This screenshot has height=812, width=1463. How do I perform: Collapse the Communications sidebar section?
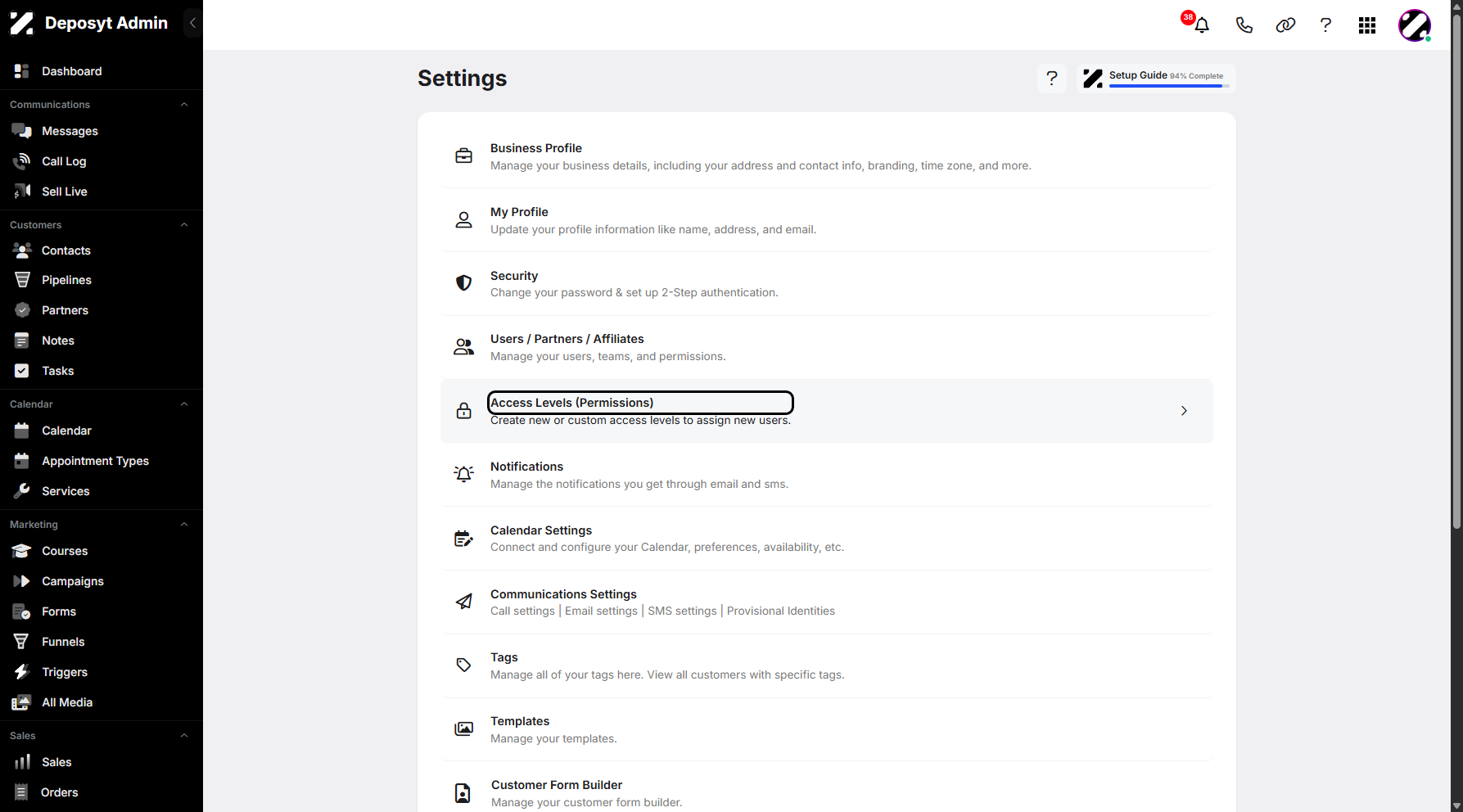(184, 105)
